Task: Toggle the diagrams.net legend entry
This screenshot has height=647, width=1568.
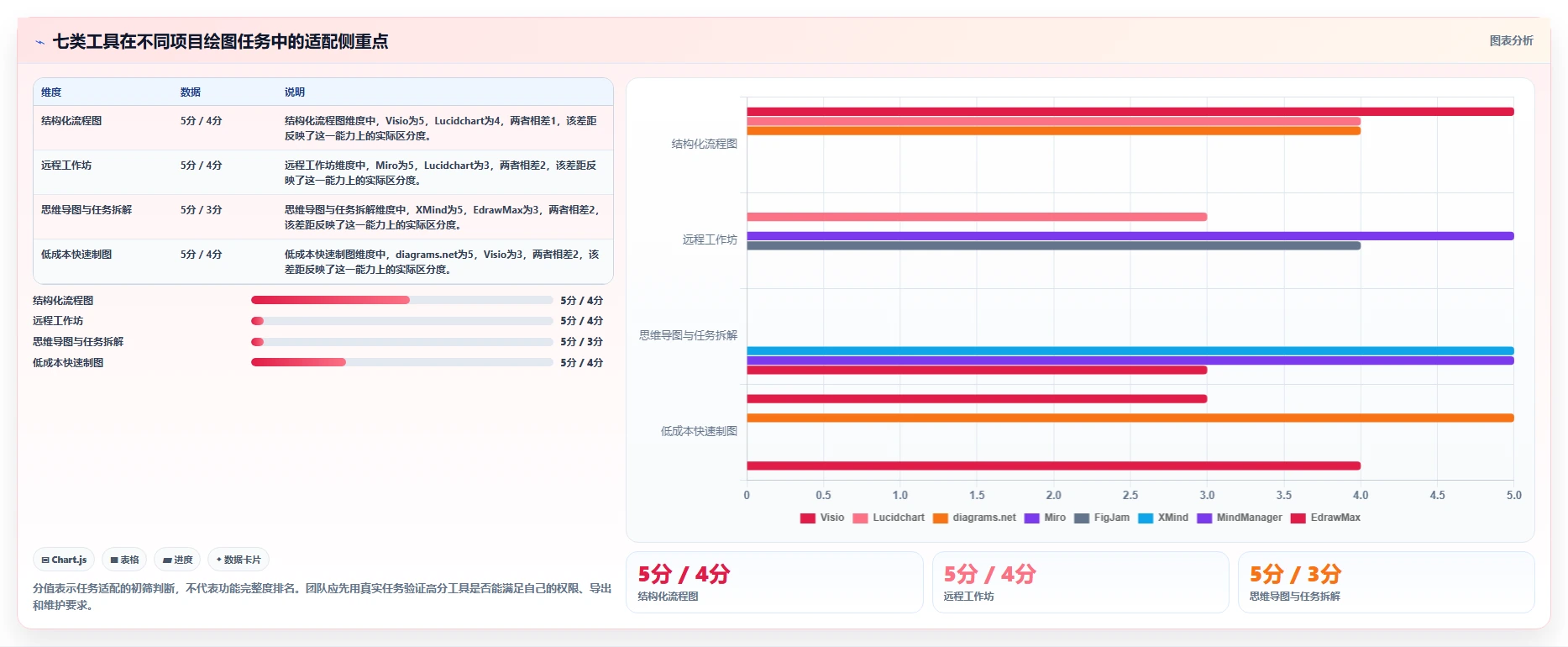Action: tap(974, 518)
